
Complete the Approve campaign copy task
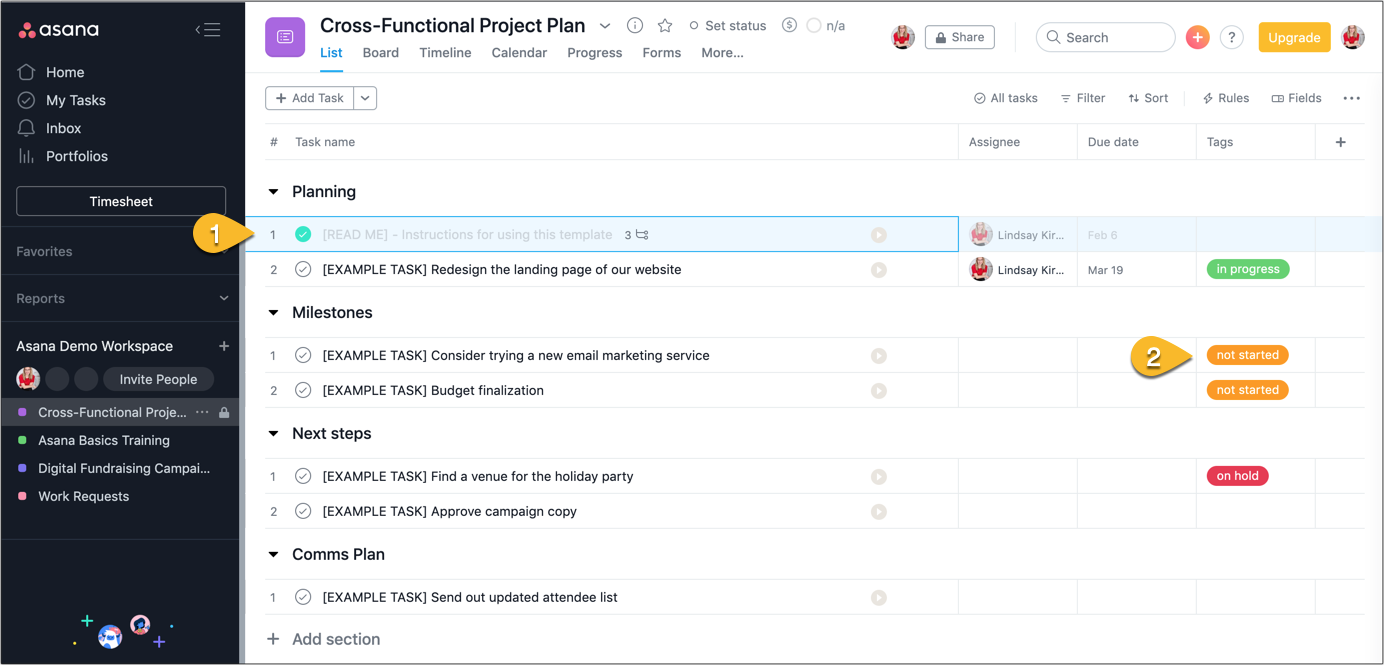(x=303, y=511)
